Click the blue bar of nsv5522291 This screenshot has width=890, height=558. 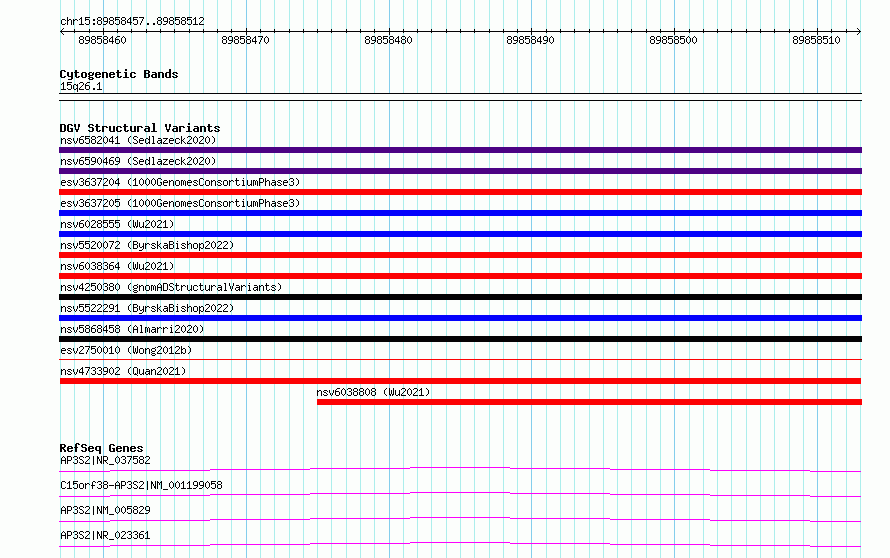(460, 318)
